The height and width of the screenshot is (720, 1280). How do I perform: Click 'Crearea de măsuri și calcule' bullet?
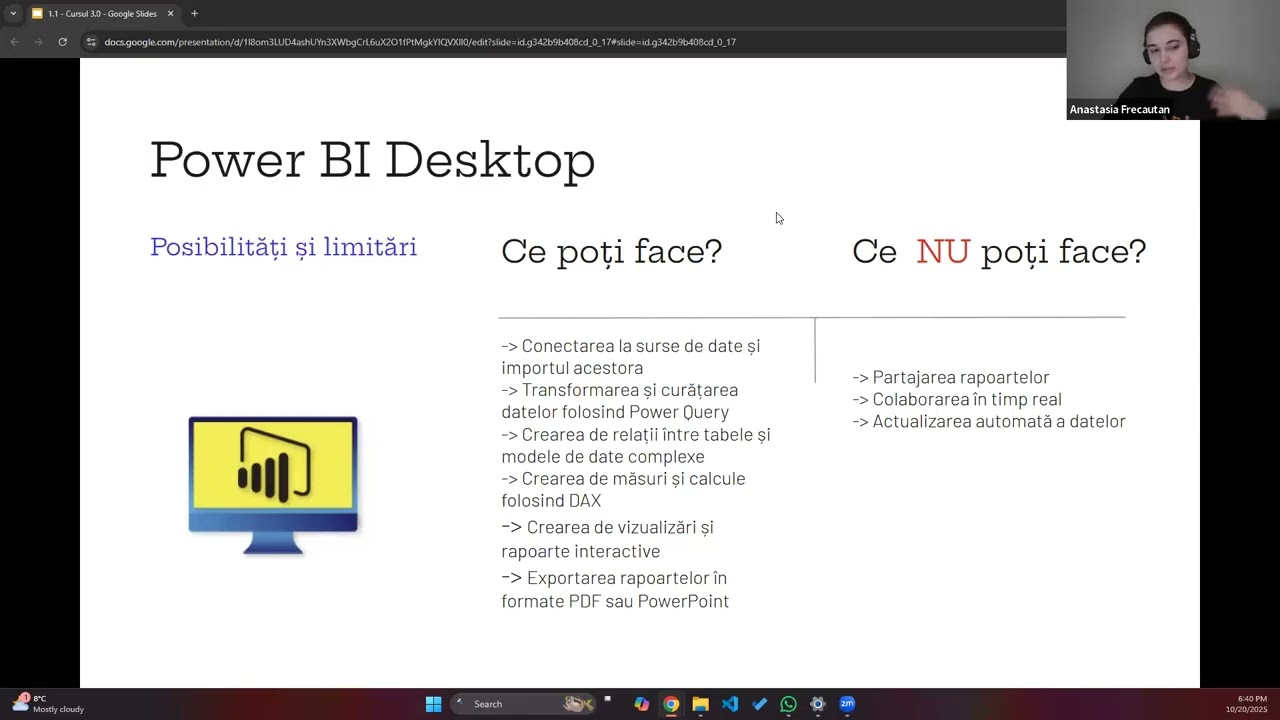(x=623, y=489)
